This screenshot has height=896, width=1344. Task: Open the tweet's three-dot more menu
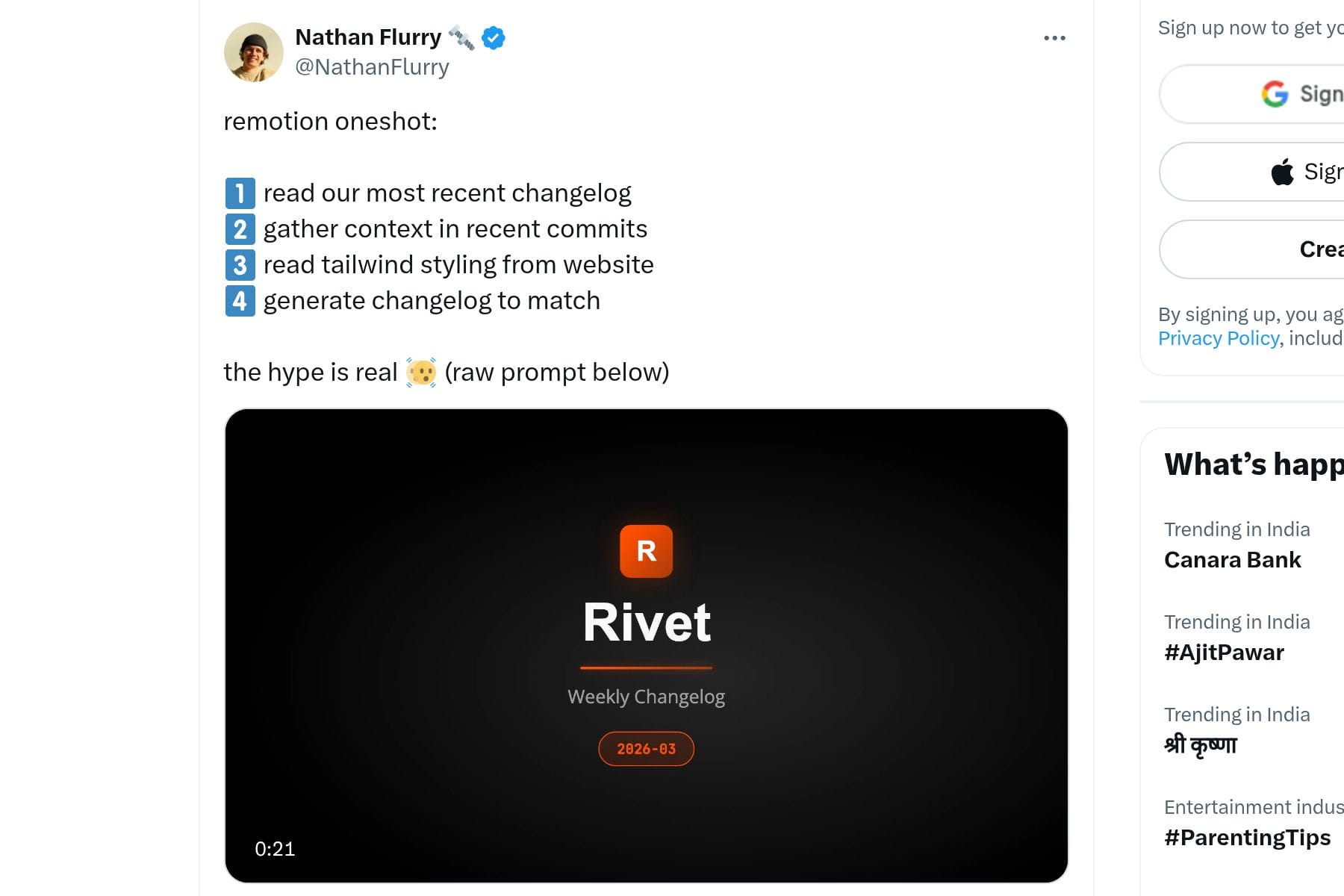(1054, 38)
